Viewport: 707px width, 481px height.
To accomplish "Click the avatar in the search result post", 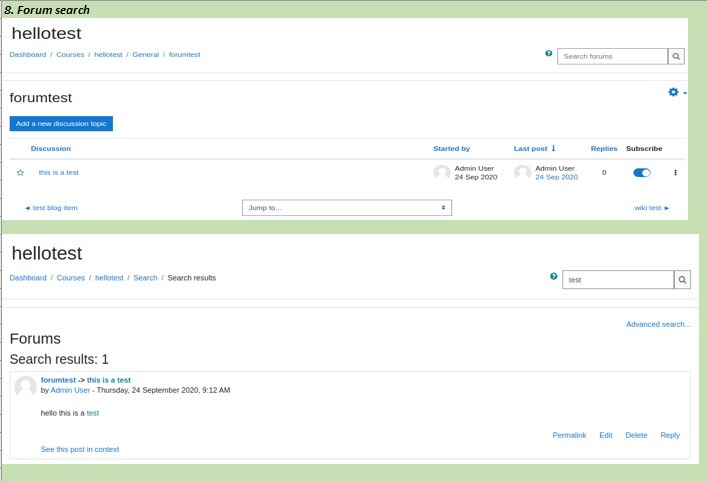I will click(25, 386).
